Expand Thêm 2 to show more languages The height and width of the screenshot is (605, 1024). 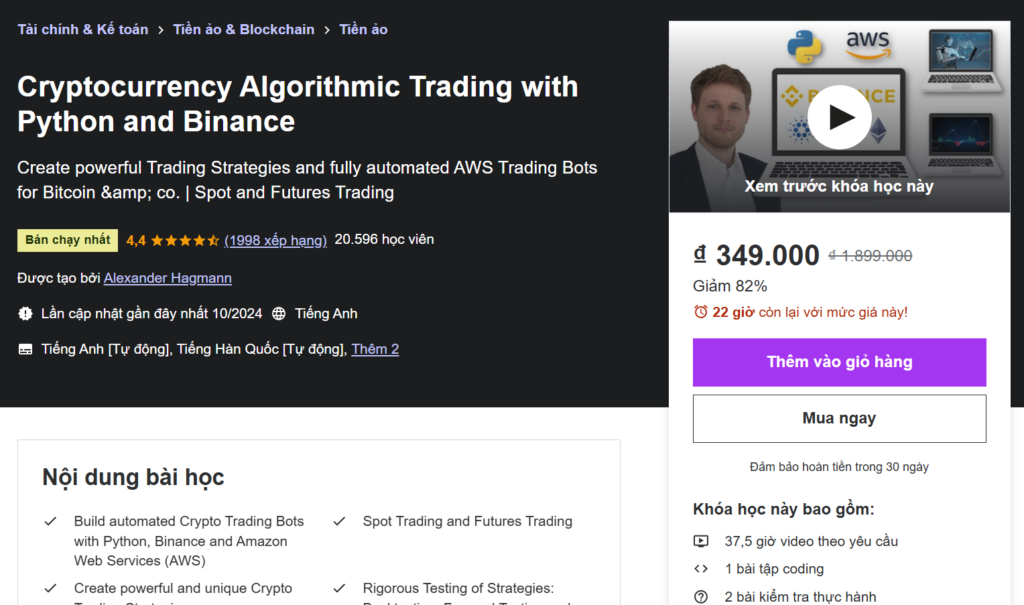(374, 349)
